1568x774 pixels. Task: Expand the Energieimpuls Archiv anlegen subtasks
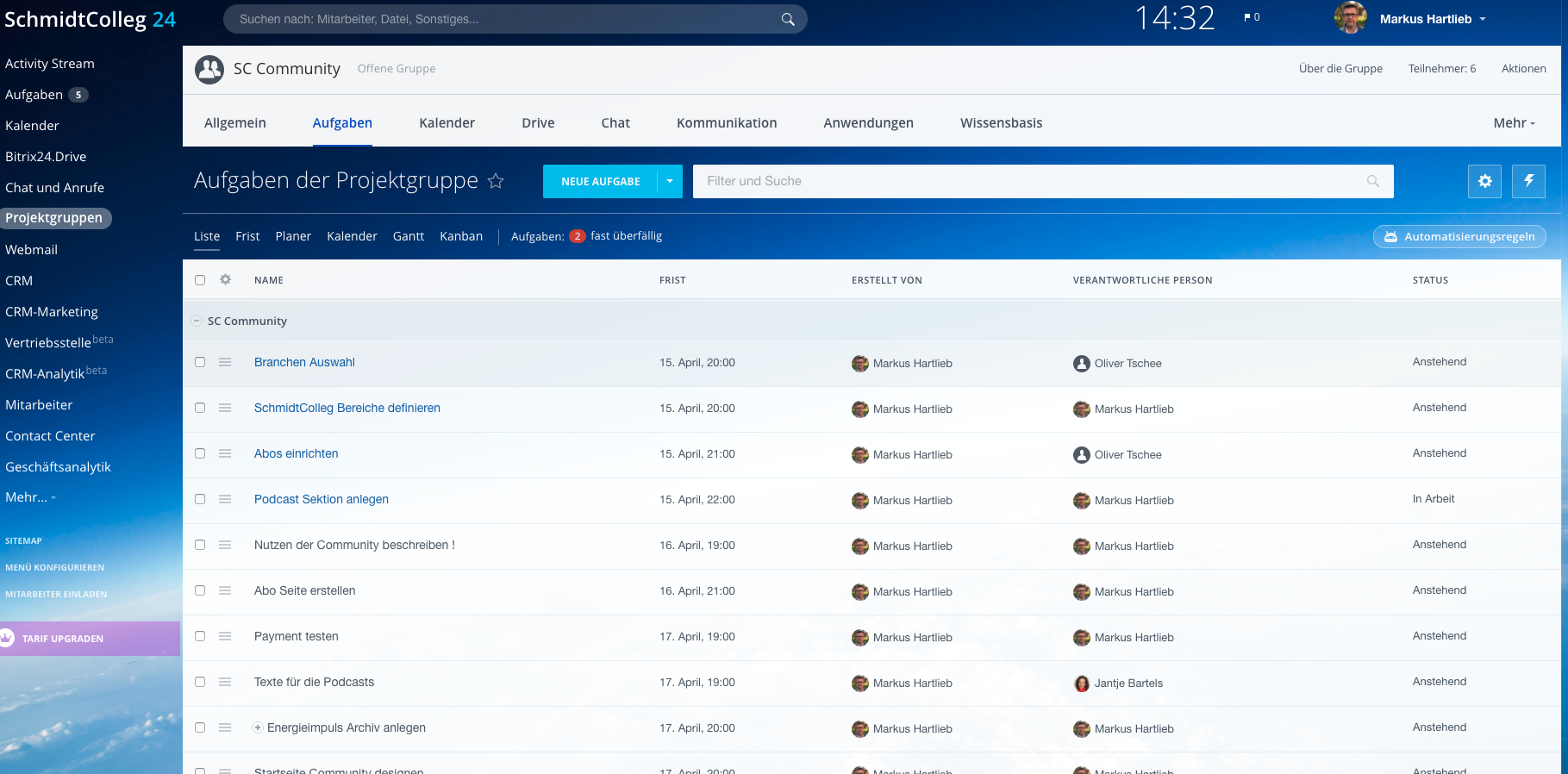(x=258, y=728)
